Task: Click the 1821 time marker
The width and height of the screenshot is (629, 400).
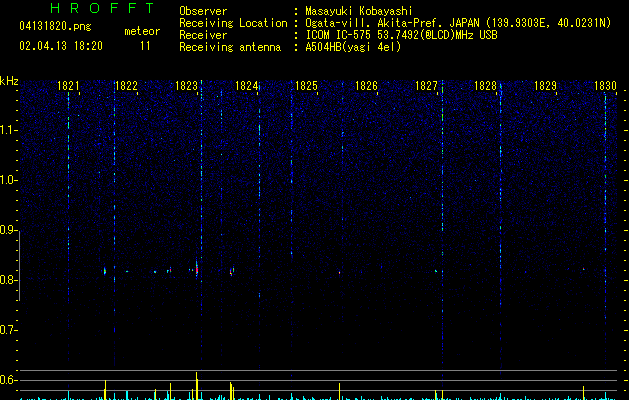Action: tap(68, 86)
